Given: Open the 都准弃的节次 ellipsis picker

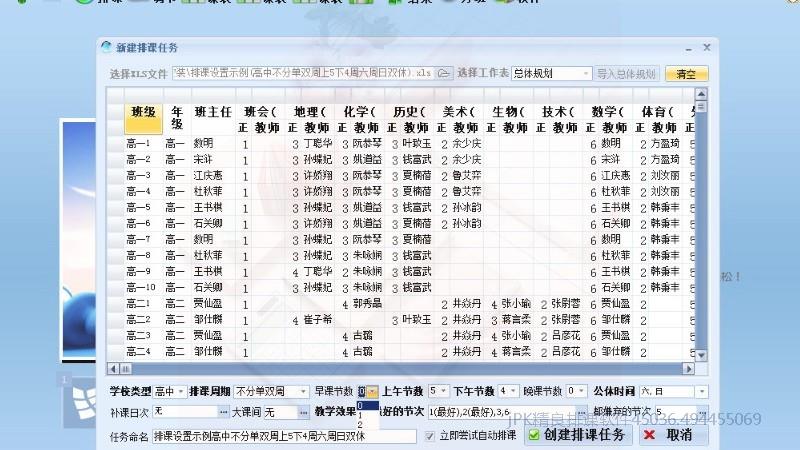Looking at the screenshot, I should (703, 412).
